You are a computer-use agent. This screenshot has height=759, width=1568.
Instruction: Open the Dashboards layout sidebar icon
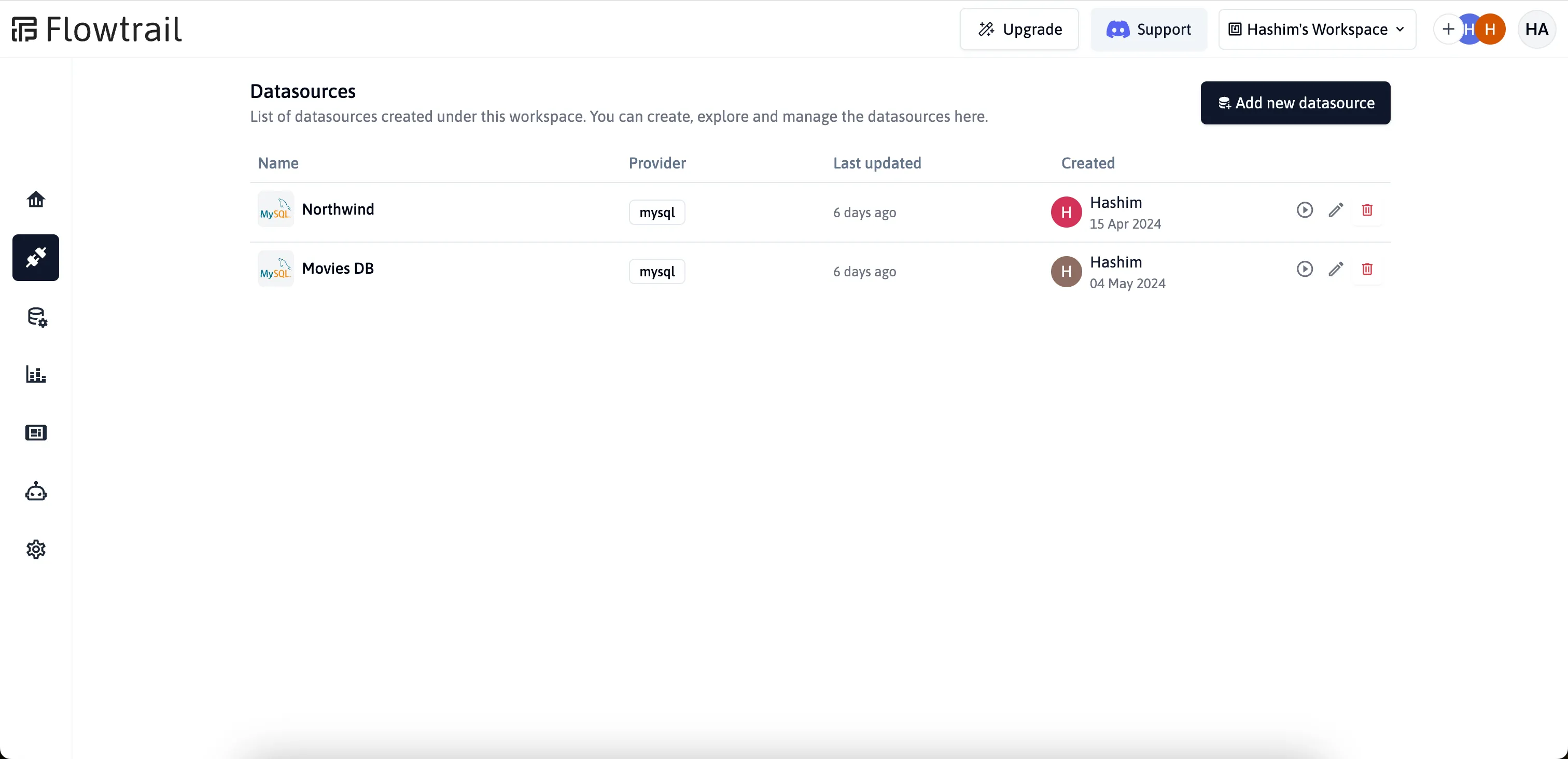pos(36,433)
